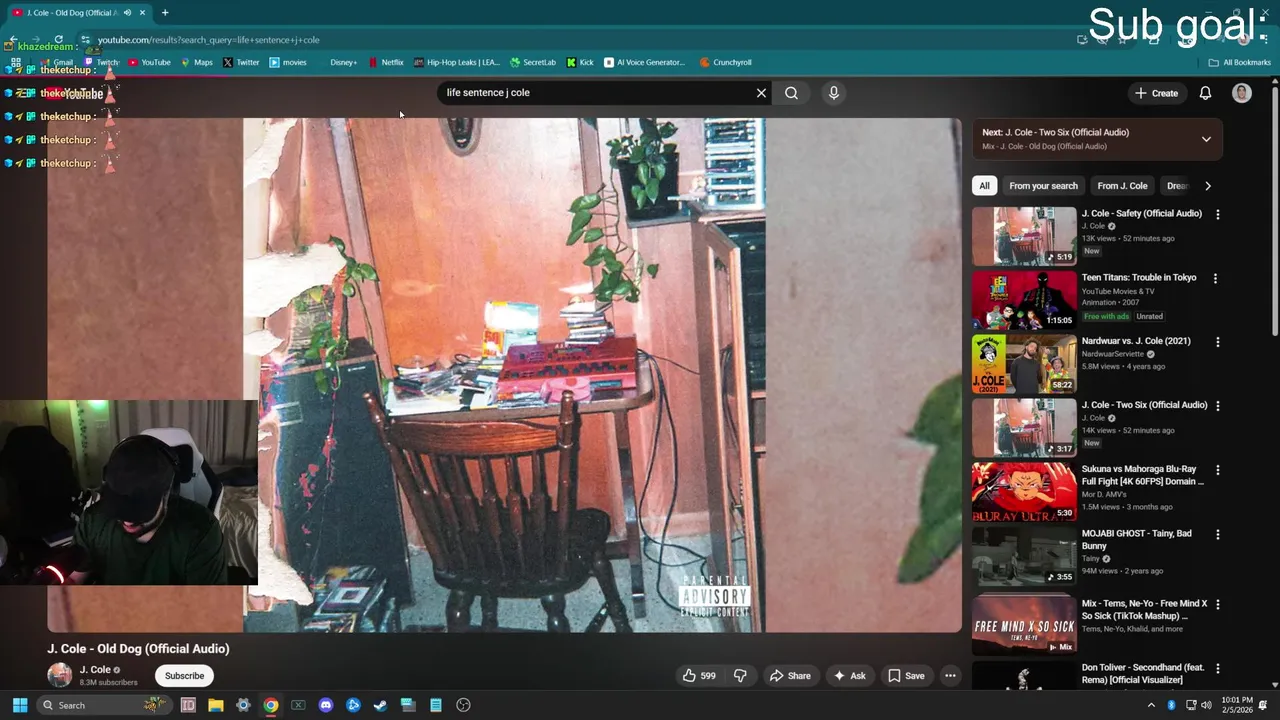Clear the search box with X
1280x720 pixels.
761,93
